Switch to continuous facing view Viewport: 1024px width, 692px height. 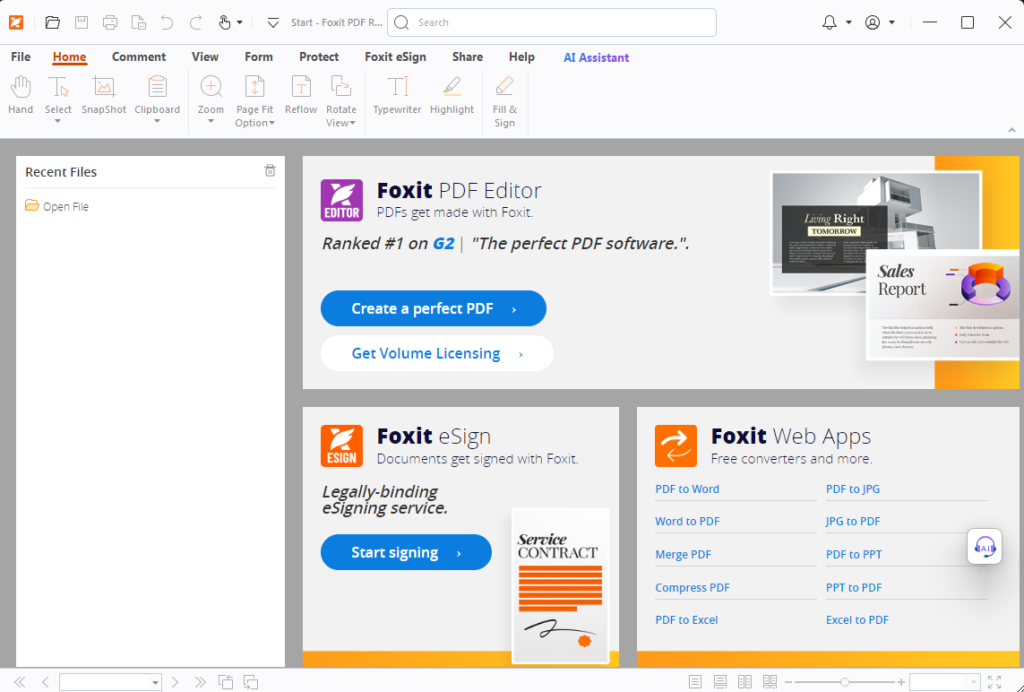click(x=770, y=682)
